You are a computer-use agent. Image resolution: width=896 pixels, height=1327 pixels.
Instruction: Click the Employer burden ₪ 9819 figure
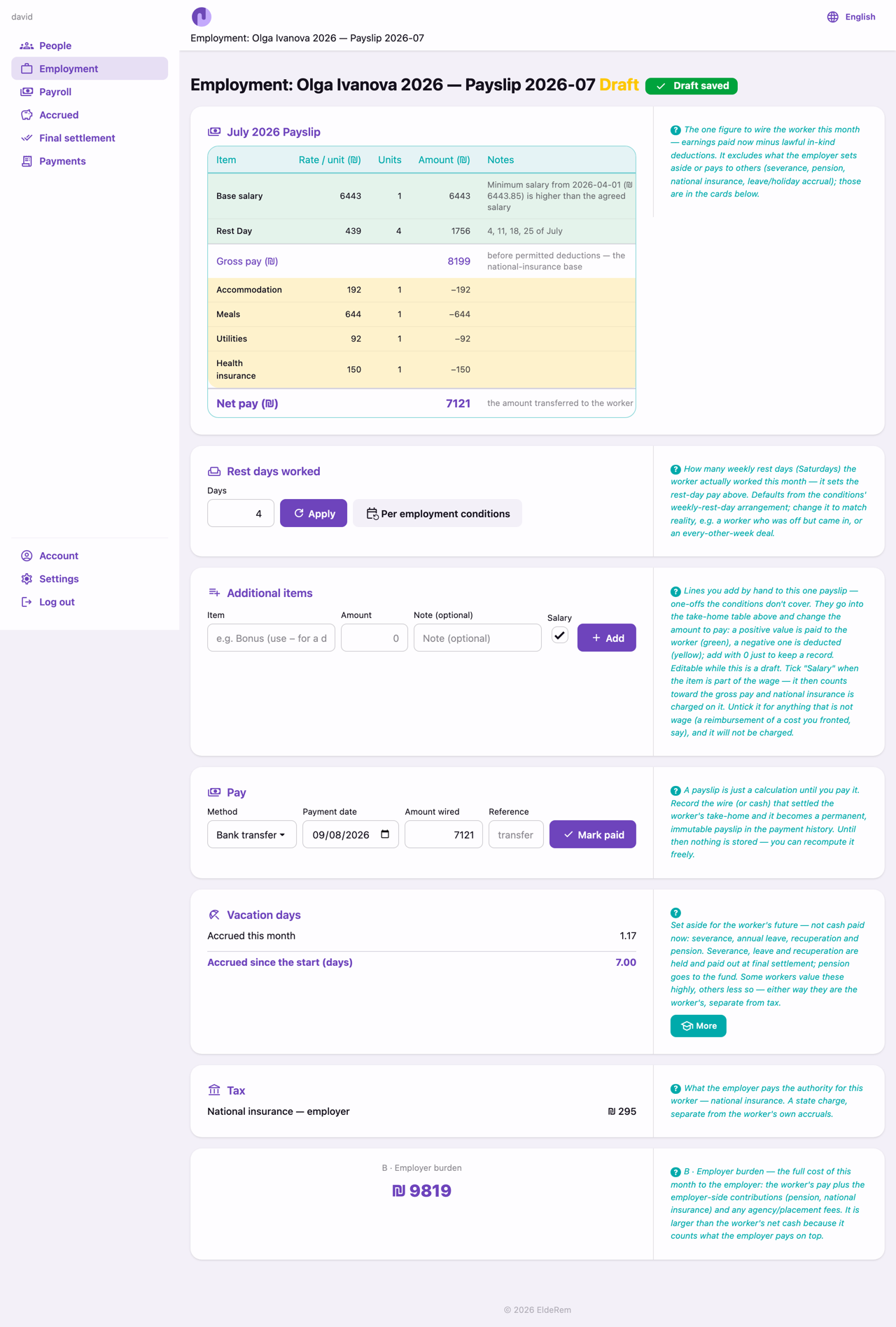(x=421, y=1191)
